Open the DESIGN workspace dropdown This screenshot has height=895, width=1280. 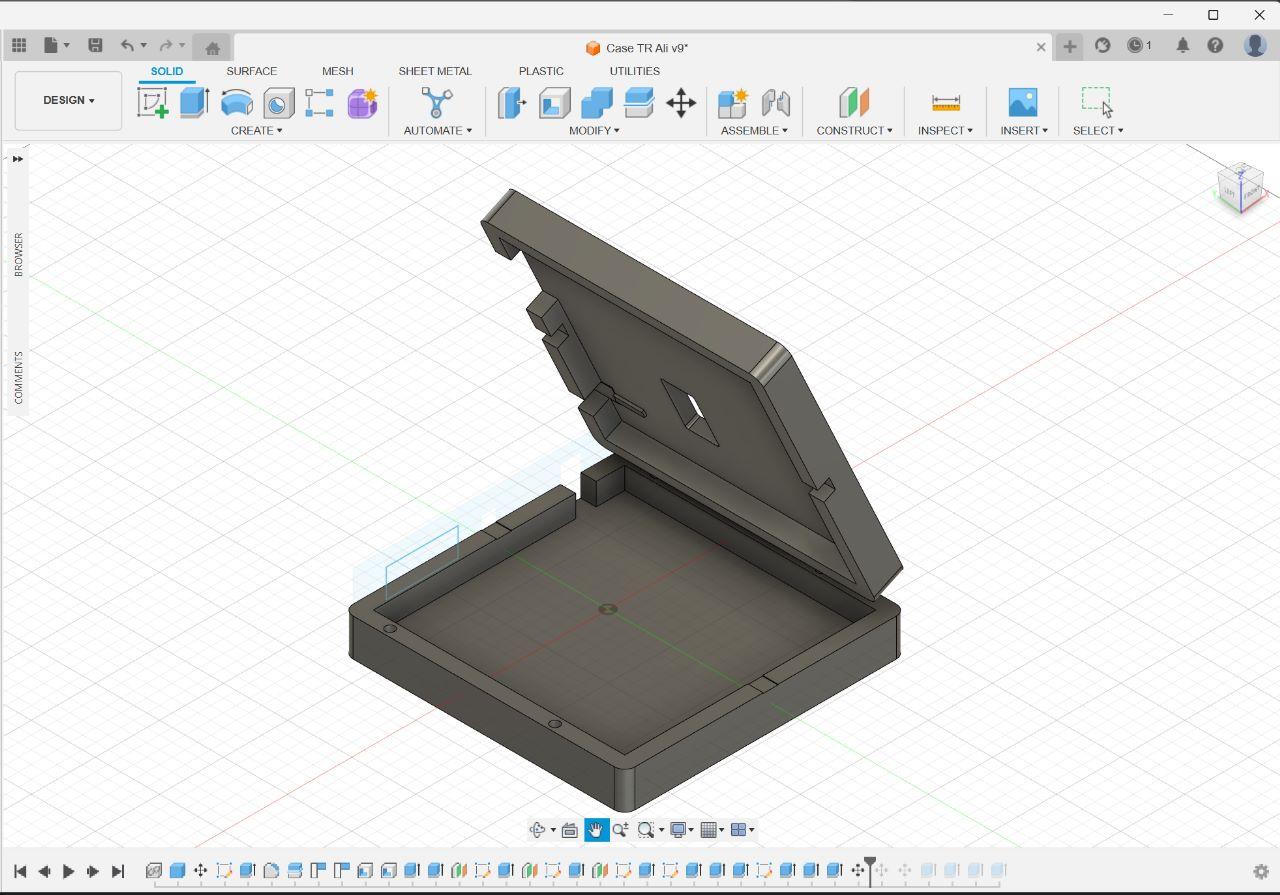click(x=69, y=100)
